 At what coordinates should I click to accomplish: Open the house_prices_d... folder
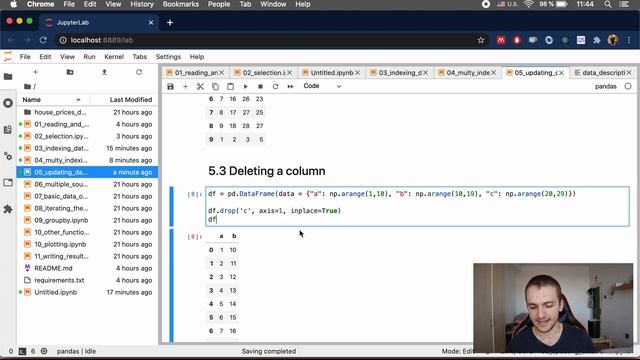(87, 112)
